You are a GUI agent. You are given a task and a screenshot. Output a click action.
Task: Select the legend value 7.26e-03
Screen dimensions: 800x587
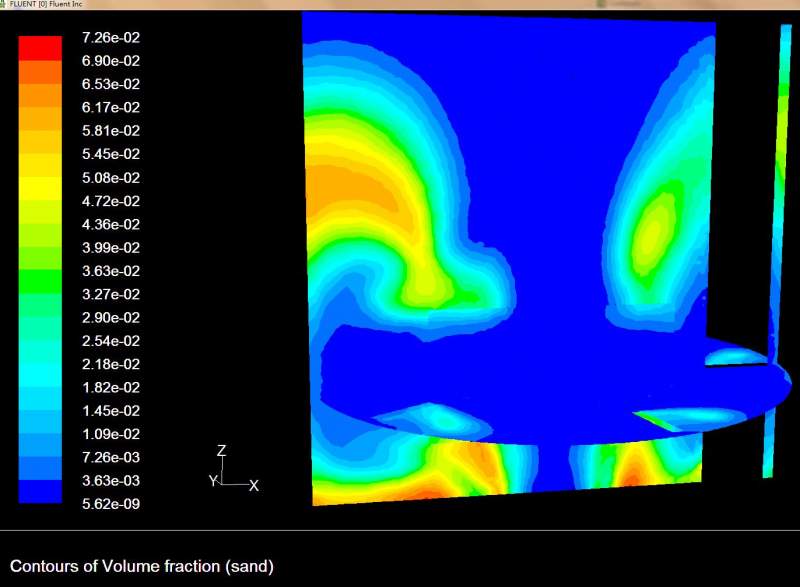[x=111, y=457]
